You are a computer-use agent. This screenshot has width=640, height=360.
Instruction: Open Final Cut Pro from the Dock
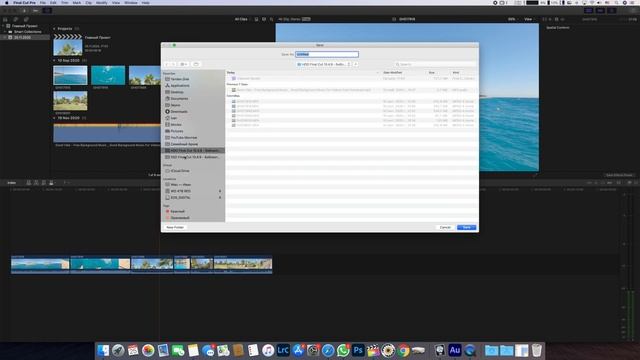(373, 350)
